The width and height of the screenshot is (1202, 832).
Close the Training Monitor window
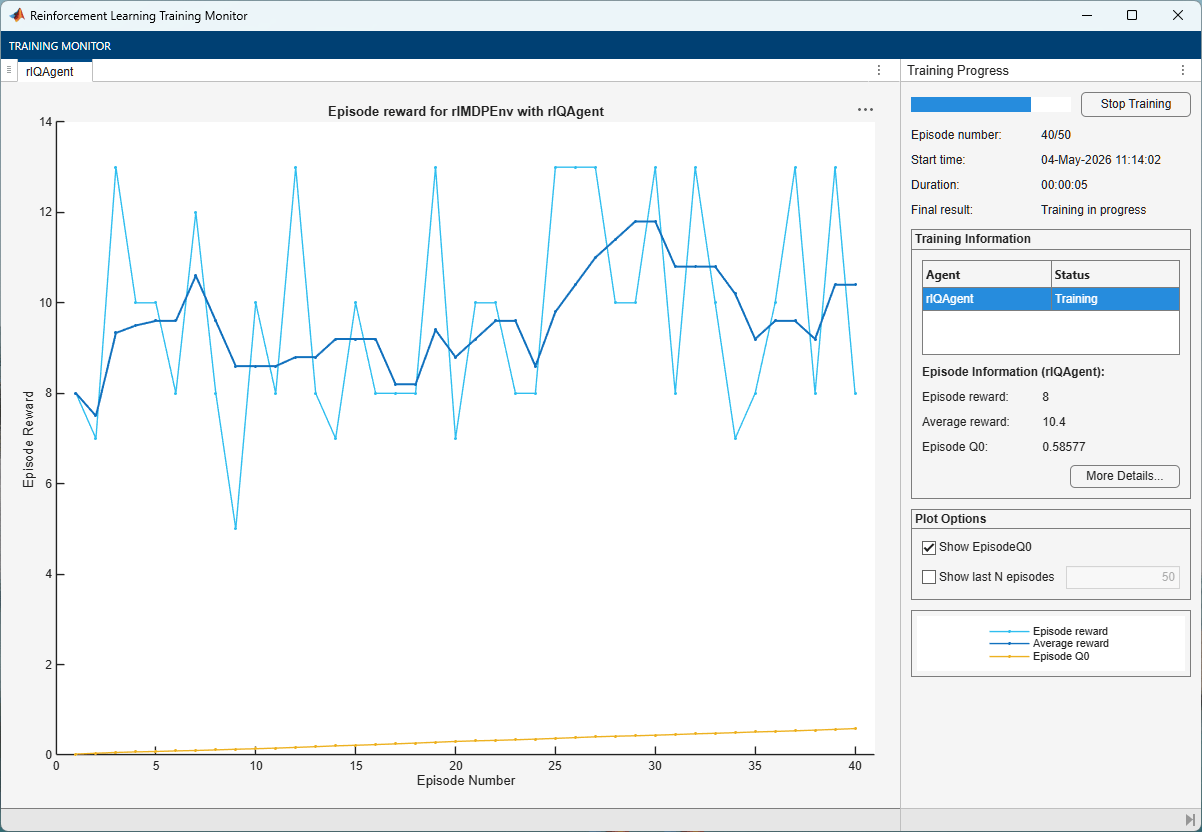pyautogui.click(x=1178, y=15)
